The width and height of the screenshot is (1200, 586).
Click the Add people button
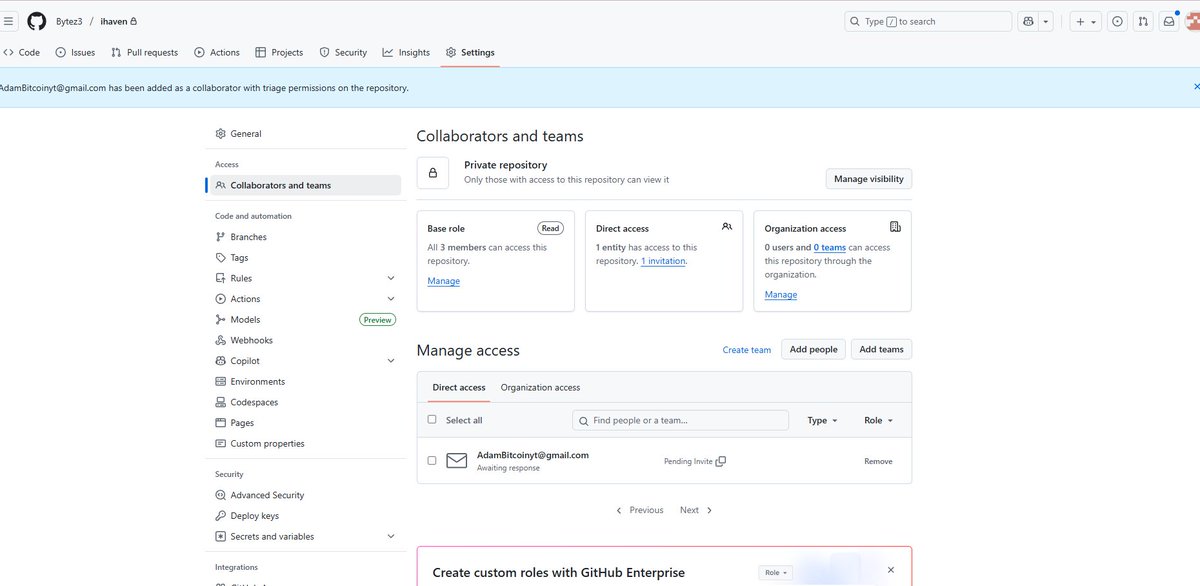813,349
